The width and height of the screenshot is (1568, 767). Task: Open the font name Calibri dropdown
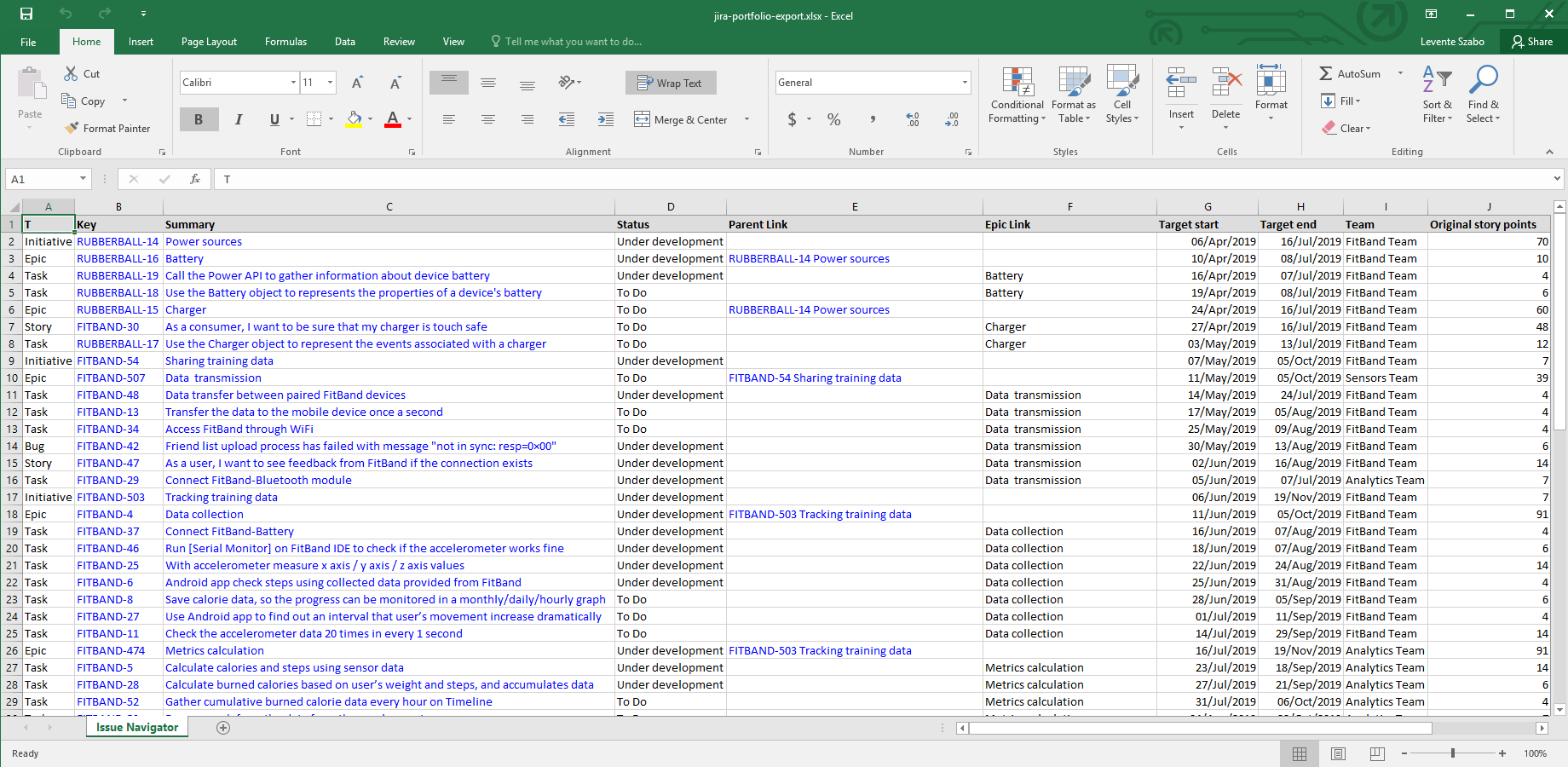click(293, 83)
